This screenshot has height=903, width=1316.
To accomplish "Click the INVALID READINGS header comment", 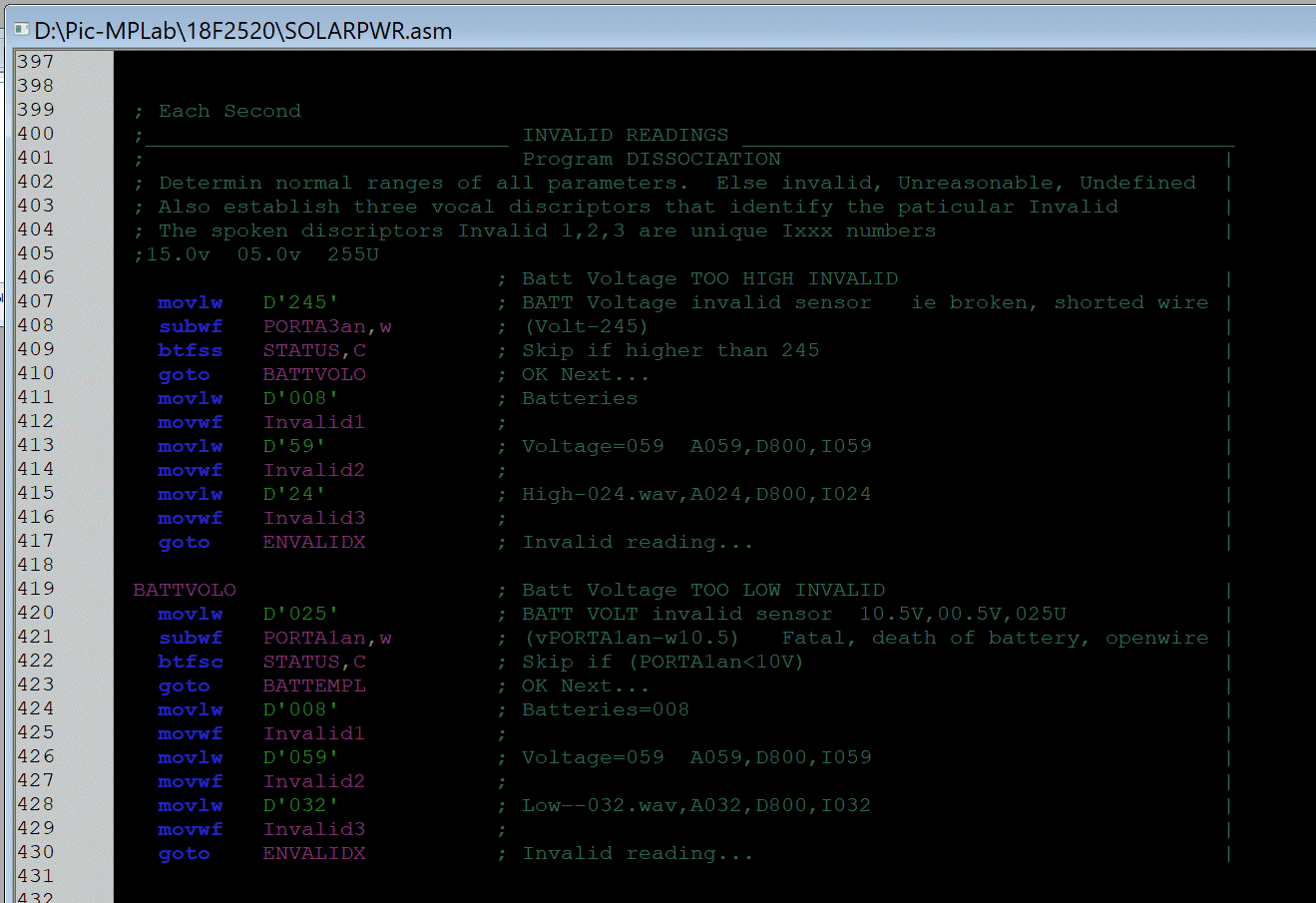I will (626, 134).
